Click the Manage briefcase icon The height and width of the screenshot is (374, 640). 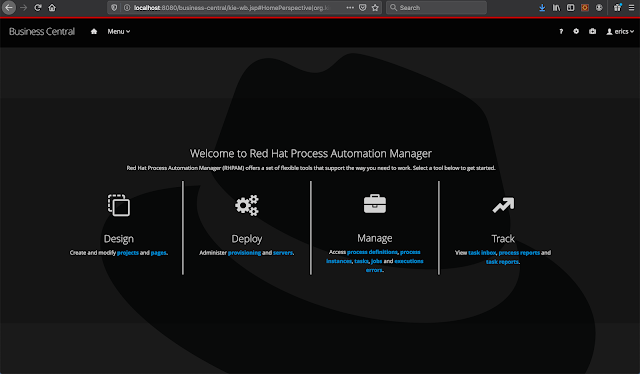(x=375, y=204)
